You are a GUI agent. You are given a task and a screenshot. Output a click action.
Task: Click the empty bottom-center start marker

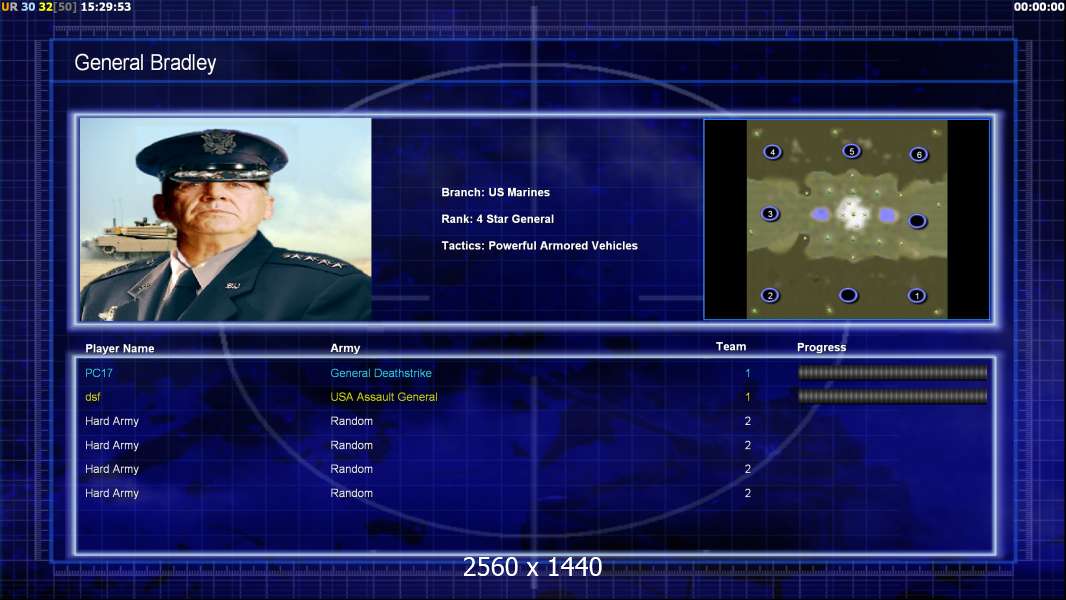(x=848, y=295)
